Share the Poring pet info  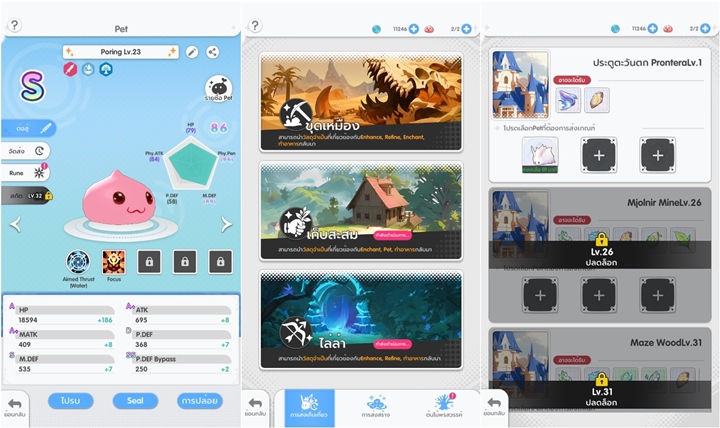point(212,52)
